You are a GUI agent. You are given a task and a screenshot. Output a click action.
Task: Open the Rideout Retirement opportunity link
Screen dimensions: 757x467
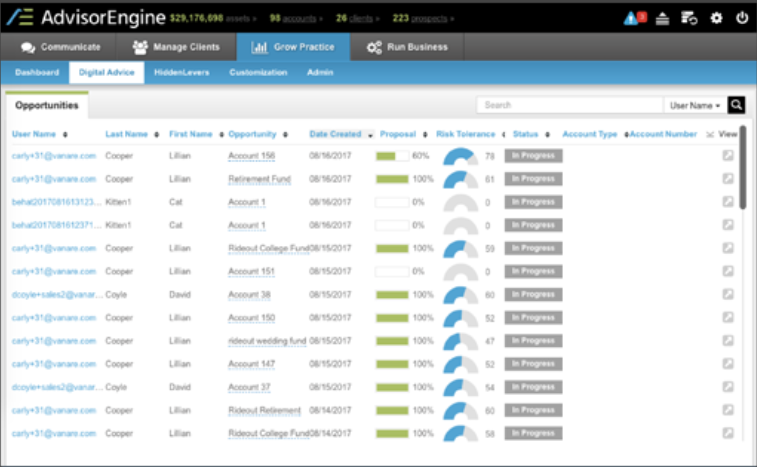pyautogui.click(x=265, y=410)
